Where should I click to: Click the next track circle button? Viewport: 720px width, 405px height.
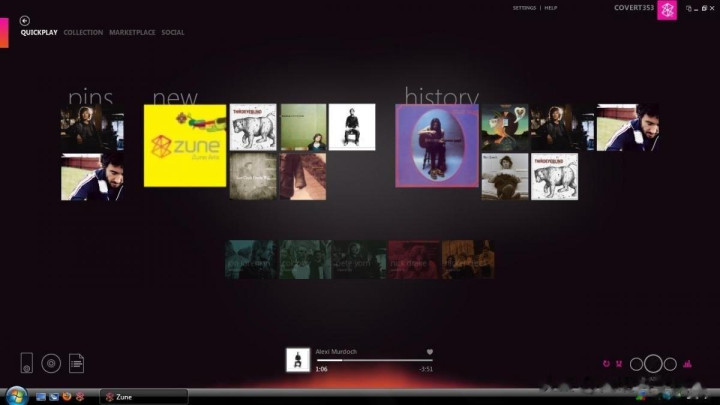tap(670, 364)
